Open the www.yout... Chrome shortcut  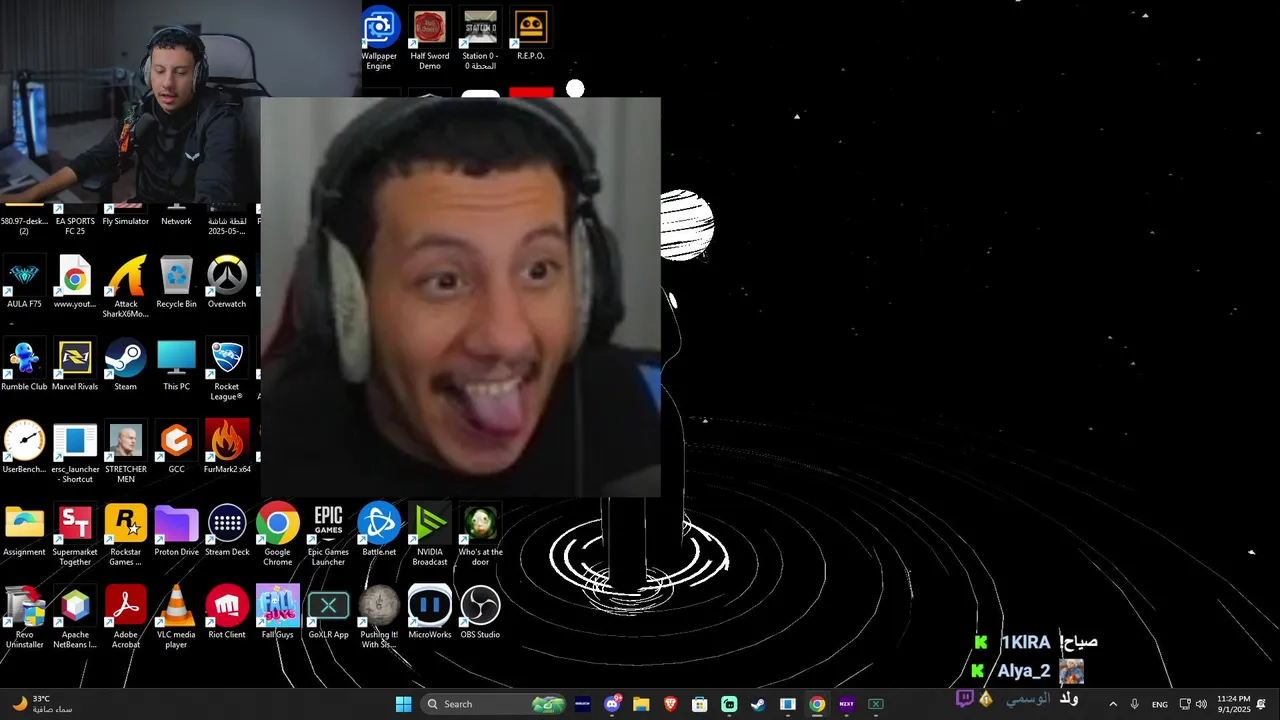75,283
